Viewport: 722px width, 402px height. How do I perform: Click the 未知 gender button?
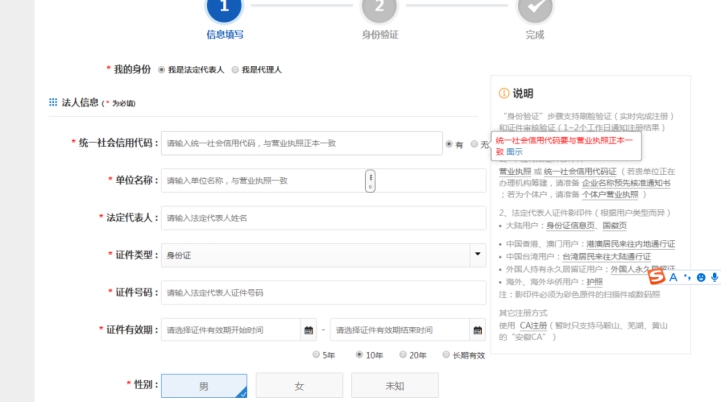(394, 385)
